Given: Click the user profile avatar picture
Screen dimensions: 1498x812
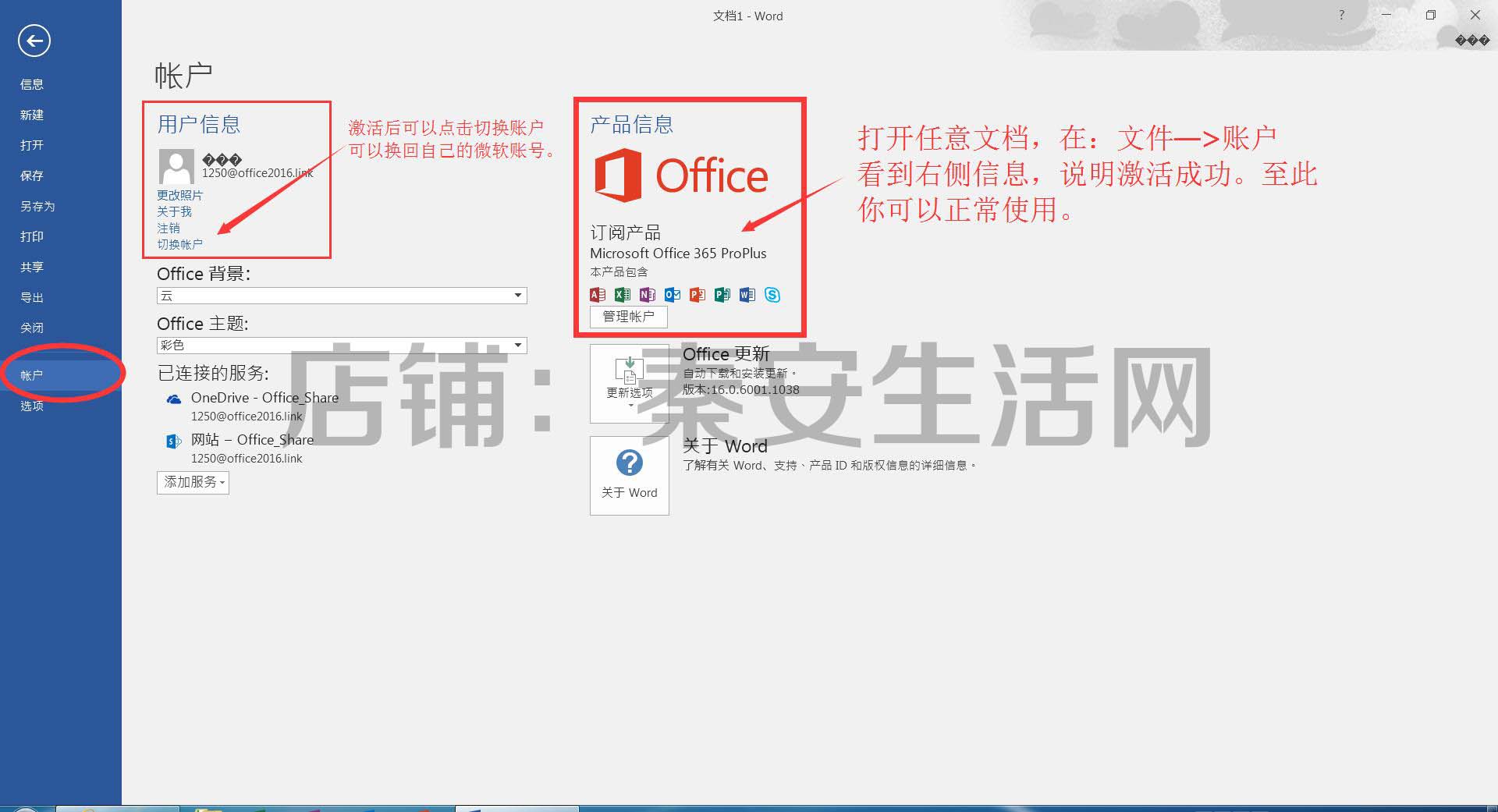Looking at the screenshot, I should click(x=176, y=166).
